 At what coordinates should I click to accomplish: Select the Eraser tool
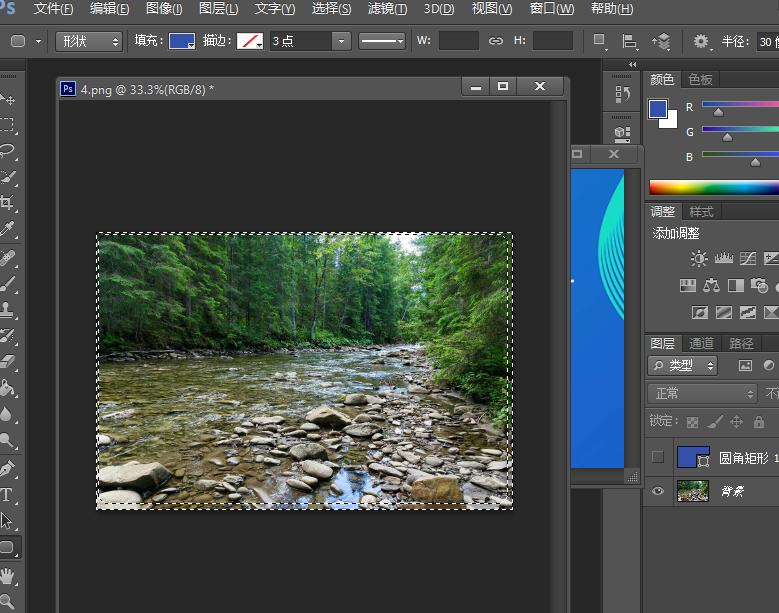tap(7, 362)
